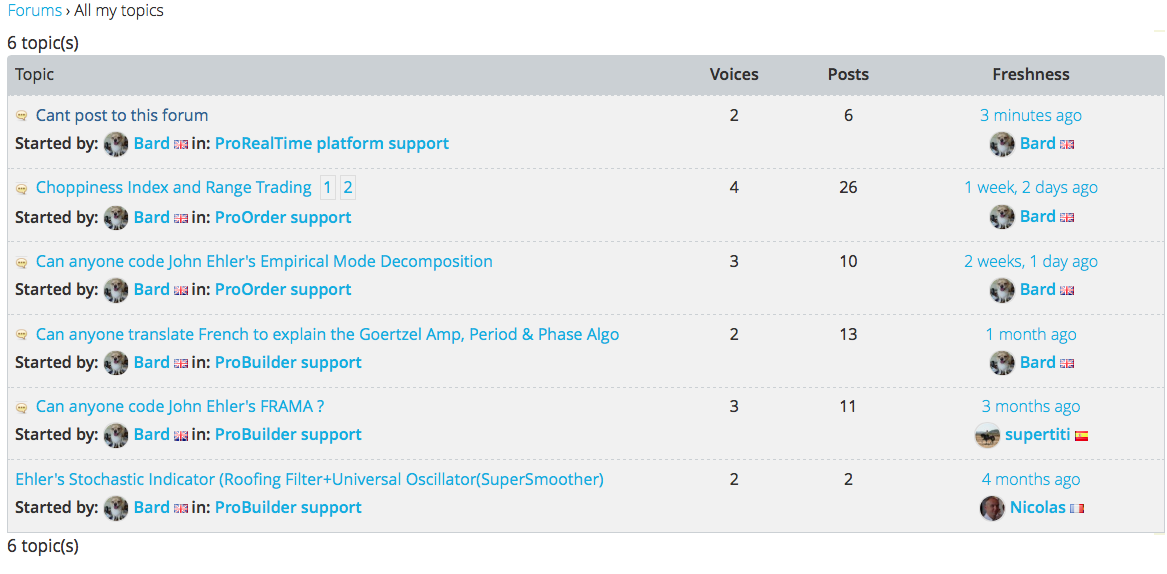Open Forums breadcrumb link
The image size is (1167, 574).
[x=34, y=11]
